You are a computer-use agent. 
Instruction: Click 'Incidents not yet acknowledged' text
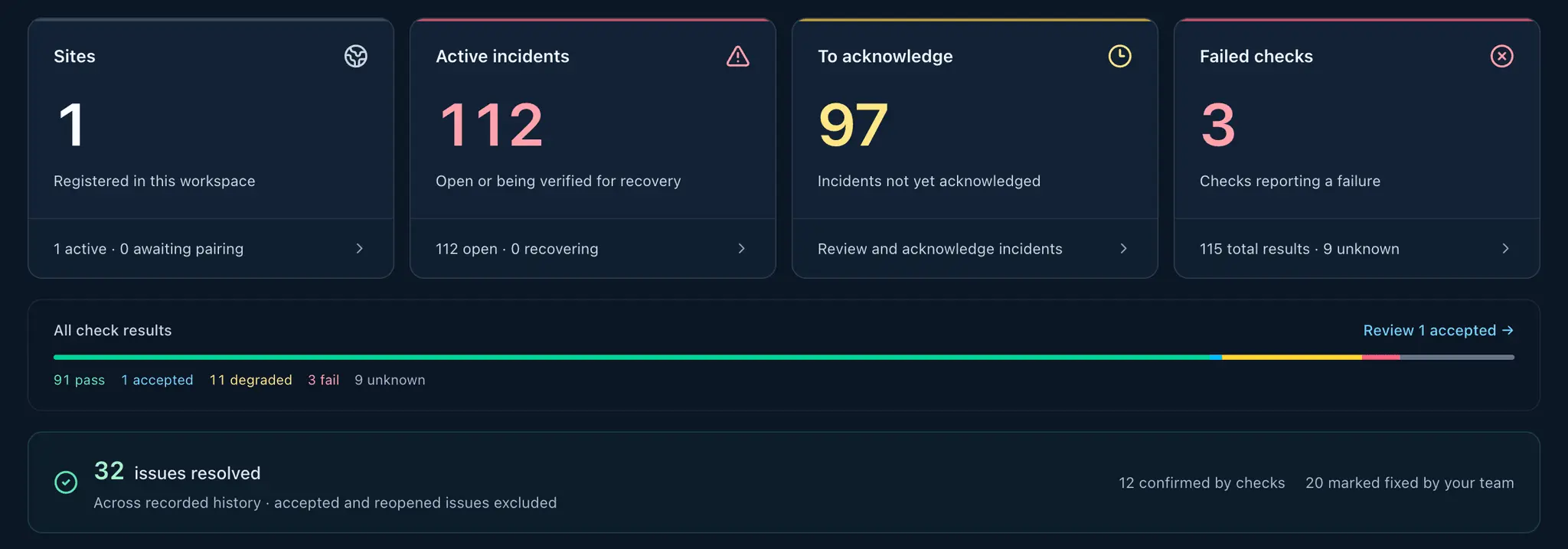(929, 181)
